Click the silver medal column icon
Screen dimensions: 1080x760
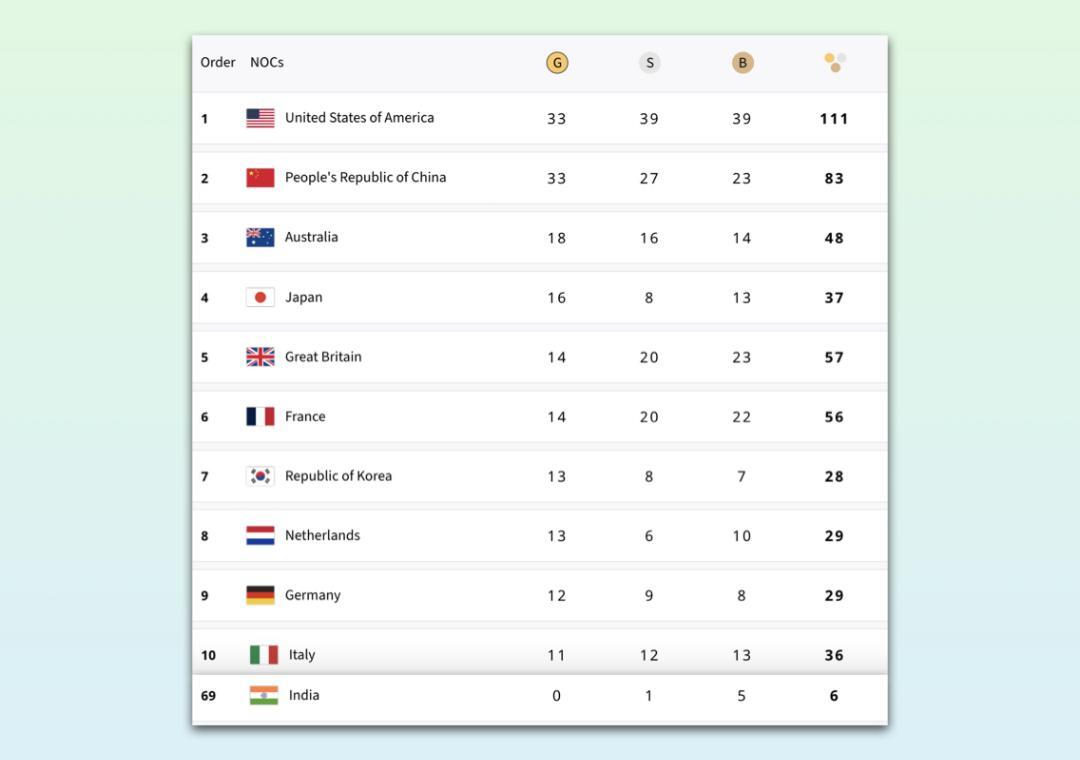pos(649,63)
